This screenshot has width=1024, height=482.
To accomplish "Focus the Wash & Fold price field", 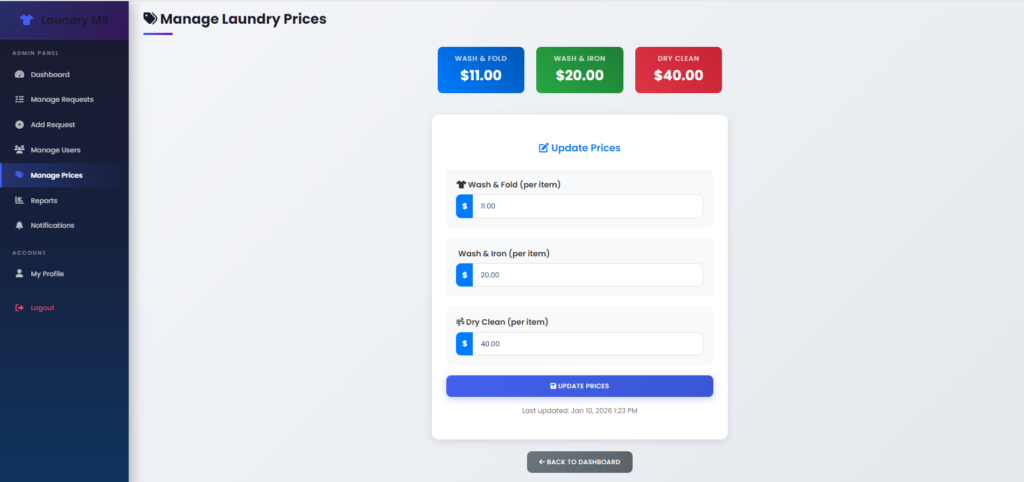I will (586, 206).
